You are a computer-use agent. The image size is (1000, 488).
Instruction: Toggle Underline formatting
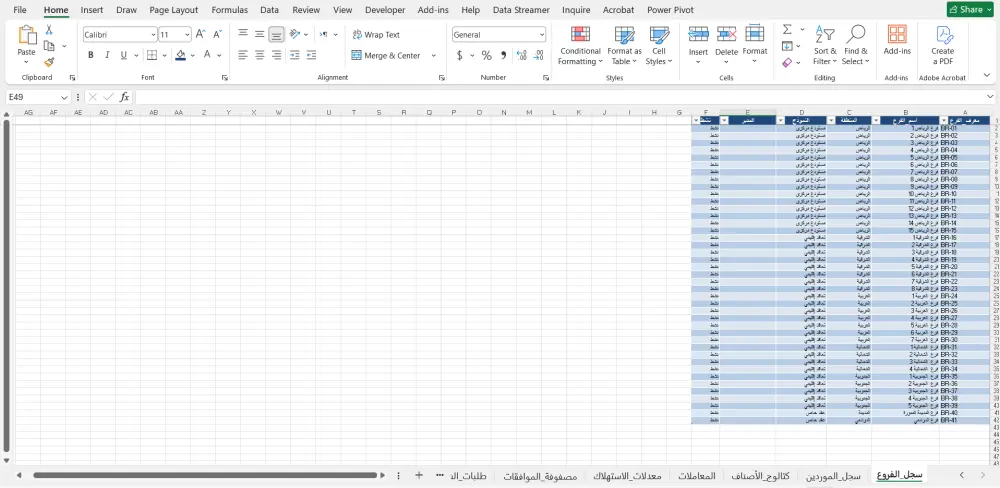[124, 55]
